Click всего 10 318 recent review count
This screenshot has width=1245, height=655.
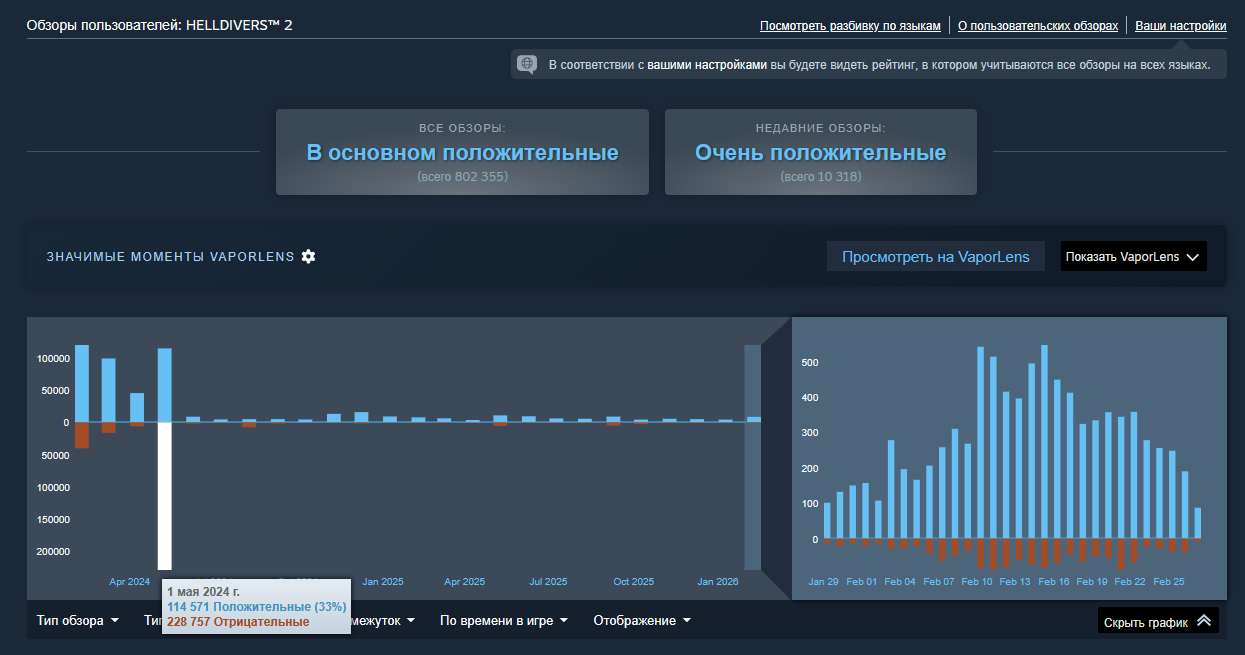pyautogui.click(x=820, y=177)
